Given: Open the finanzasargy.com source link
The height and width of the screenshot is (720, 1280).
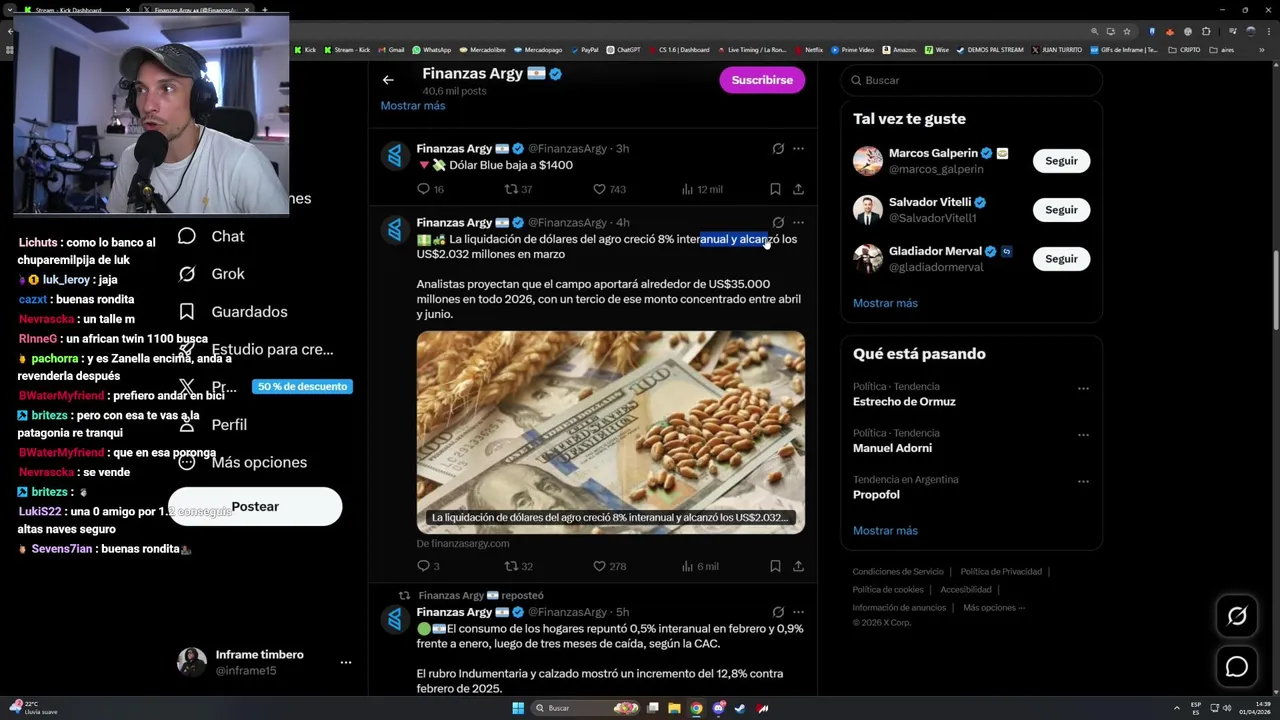Looking at the screenshot, I should click(x=463, y=543).
